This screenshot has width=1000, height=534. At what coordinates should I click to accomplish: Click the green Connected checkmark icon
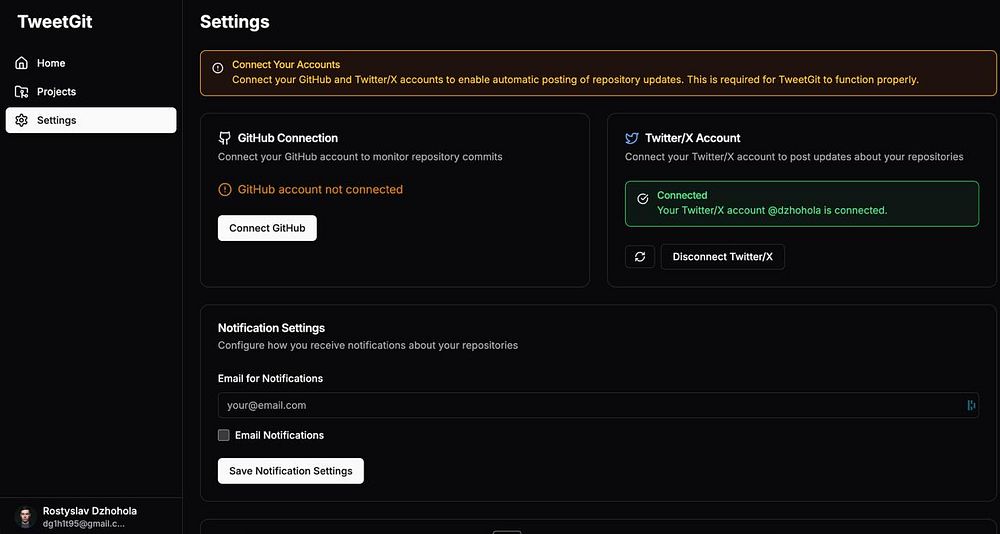coord(643,199)
